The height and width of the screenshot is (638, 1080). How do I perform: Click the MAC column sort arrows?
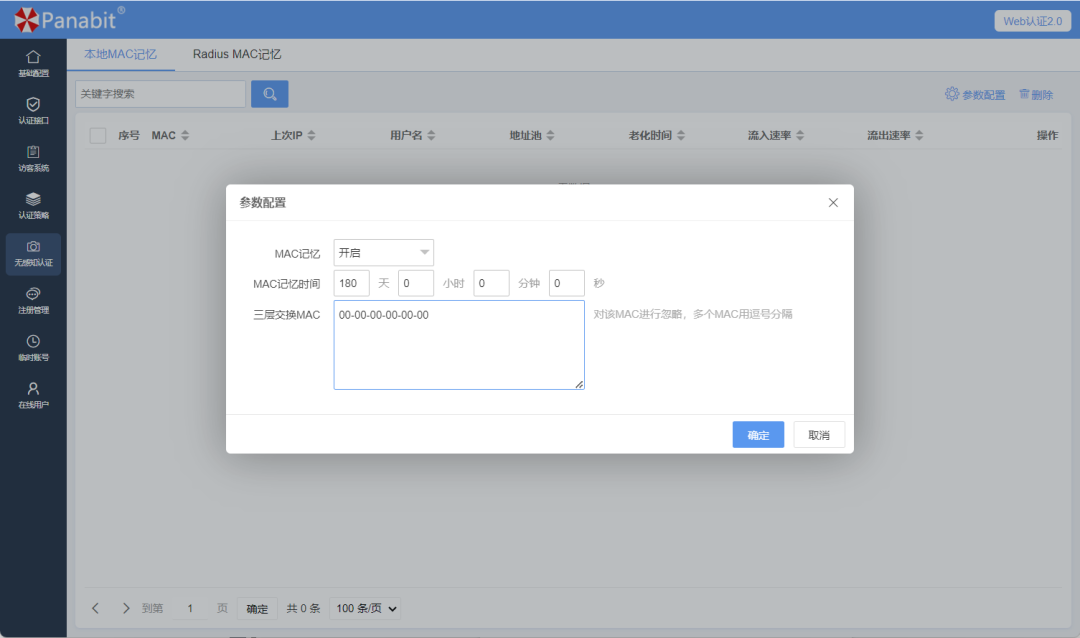tap(186, 135)
